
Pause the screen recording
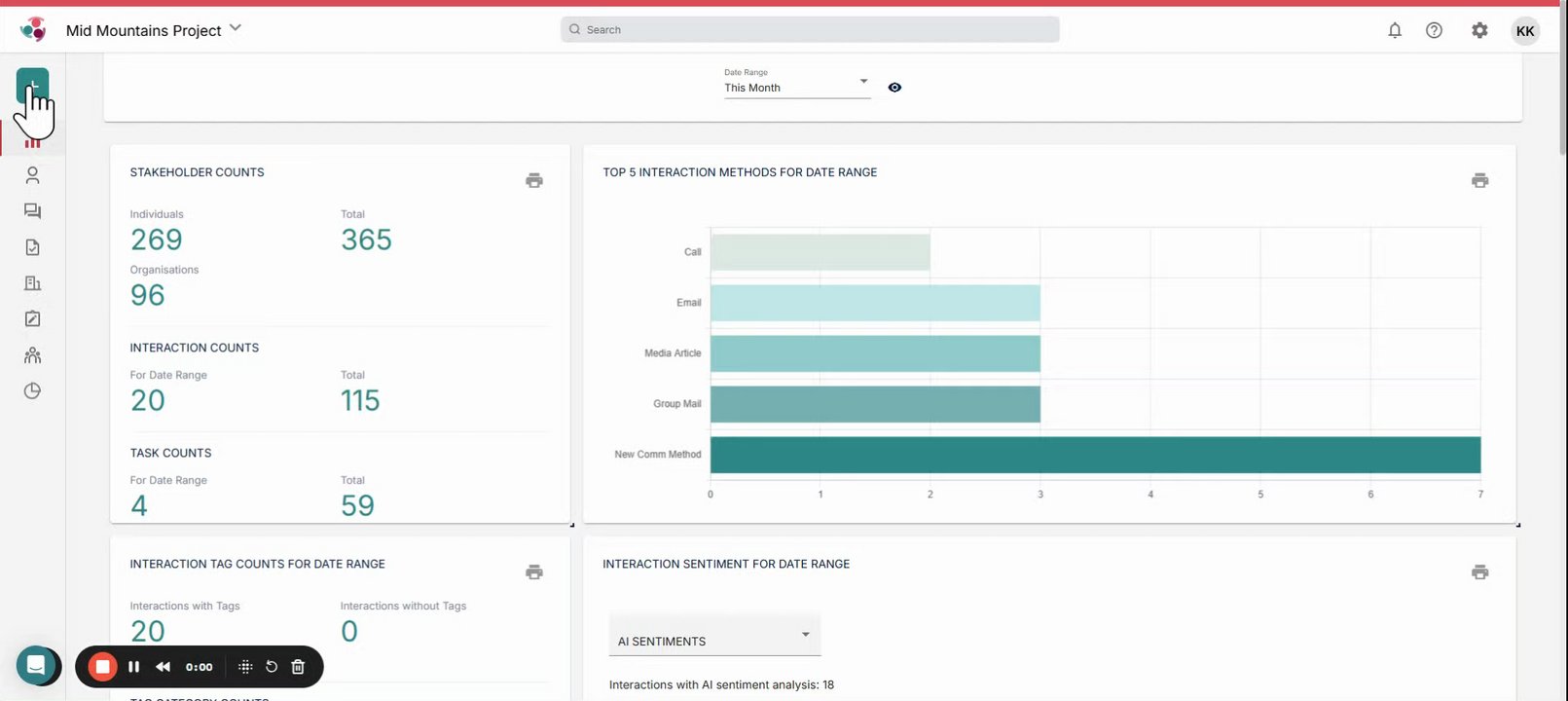tap(134, 667)
